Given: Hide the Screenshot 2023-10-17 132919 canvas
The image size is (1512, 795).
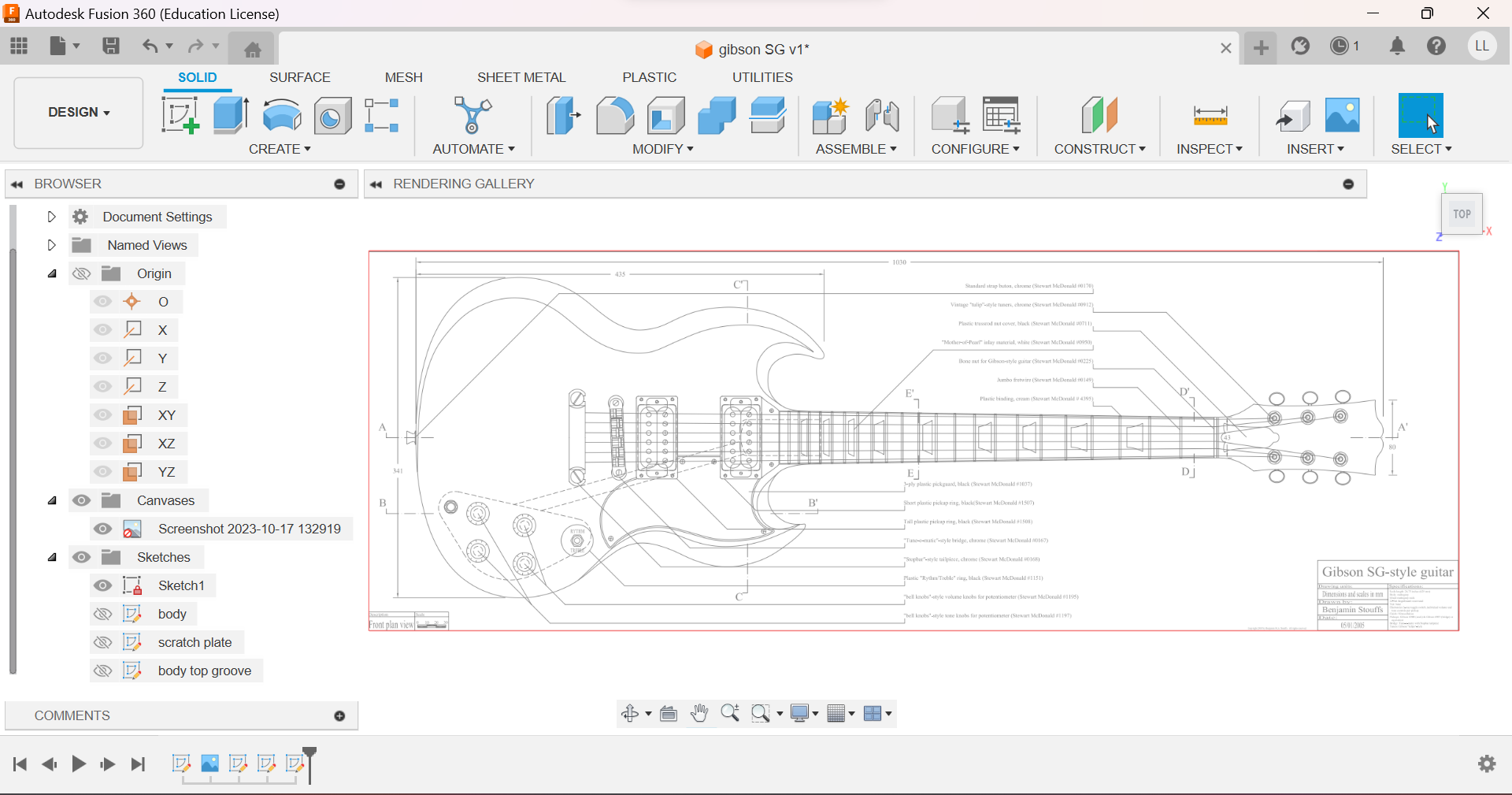Looking at the screenshot, I should click(x=102, y=529).
